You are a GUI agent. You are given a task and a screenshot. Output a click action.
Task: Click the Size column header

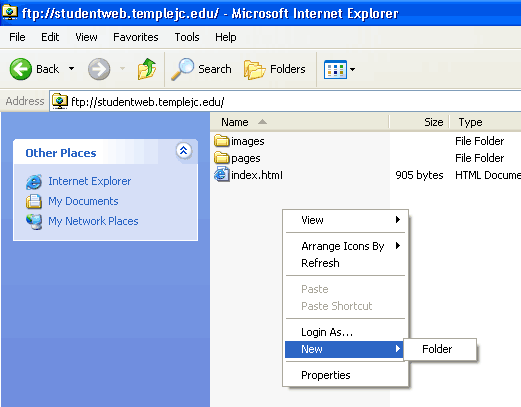coord(419,122)
